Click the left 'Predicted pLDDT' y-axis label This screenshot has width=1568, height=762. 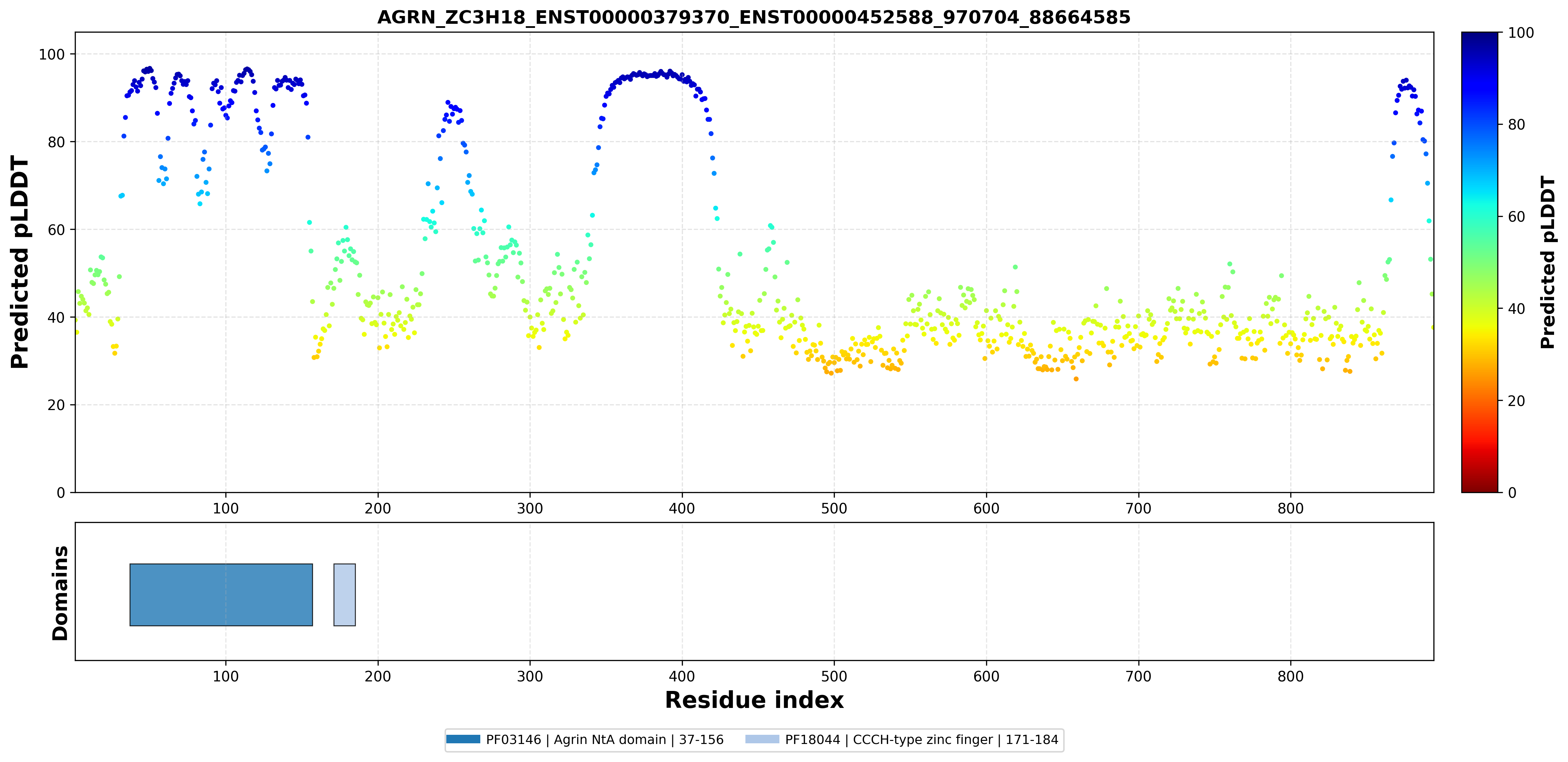click(19, 262)
